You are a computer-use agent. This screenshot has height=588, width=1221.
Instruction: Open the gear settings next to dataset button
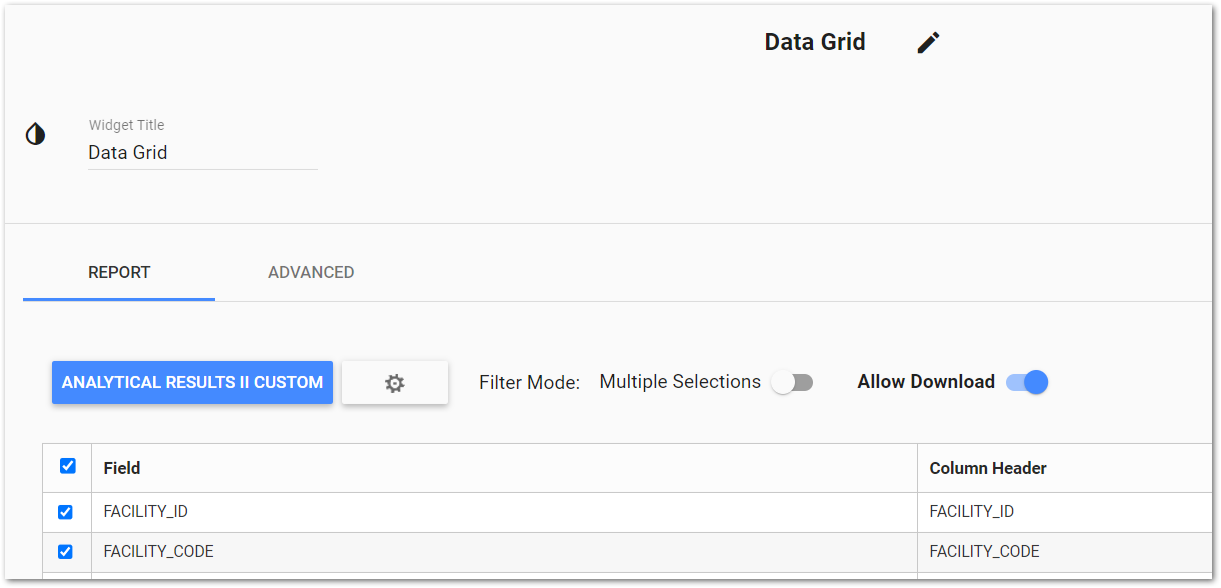click(x=394, y=382)
